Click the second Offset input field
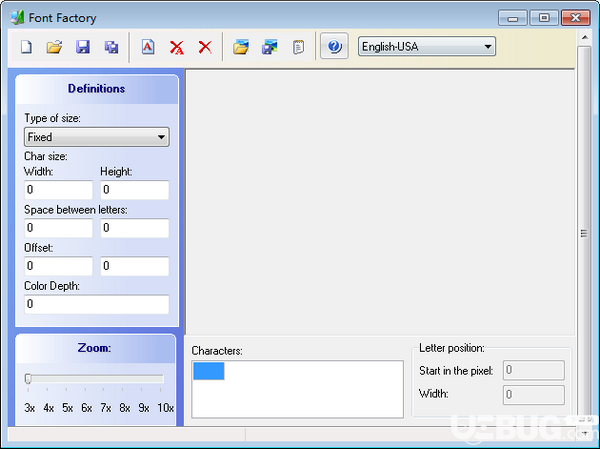Screen dimensions: 600x449 pos(135,266)
